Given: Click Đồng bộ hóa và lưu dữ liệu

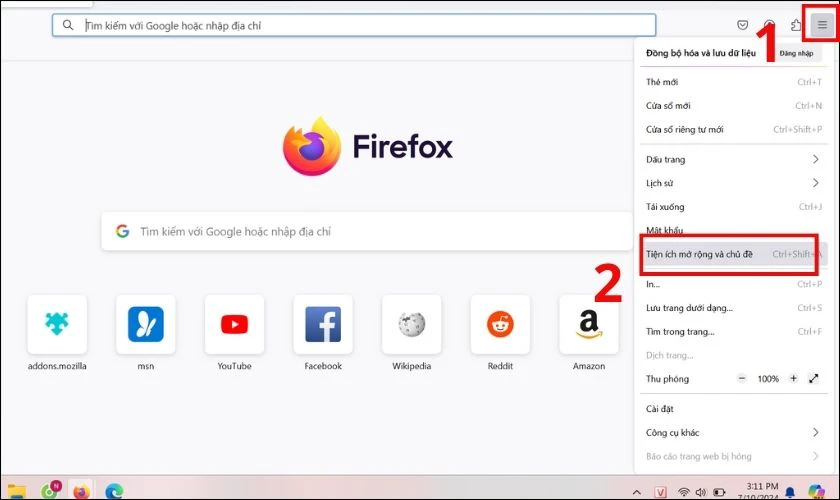Looking at the screenshot, I should pyautogui.click(x=701, y=53).
